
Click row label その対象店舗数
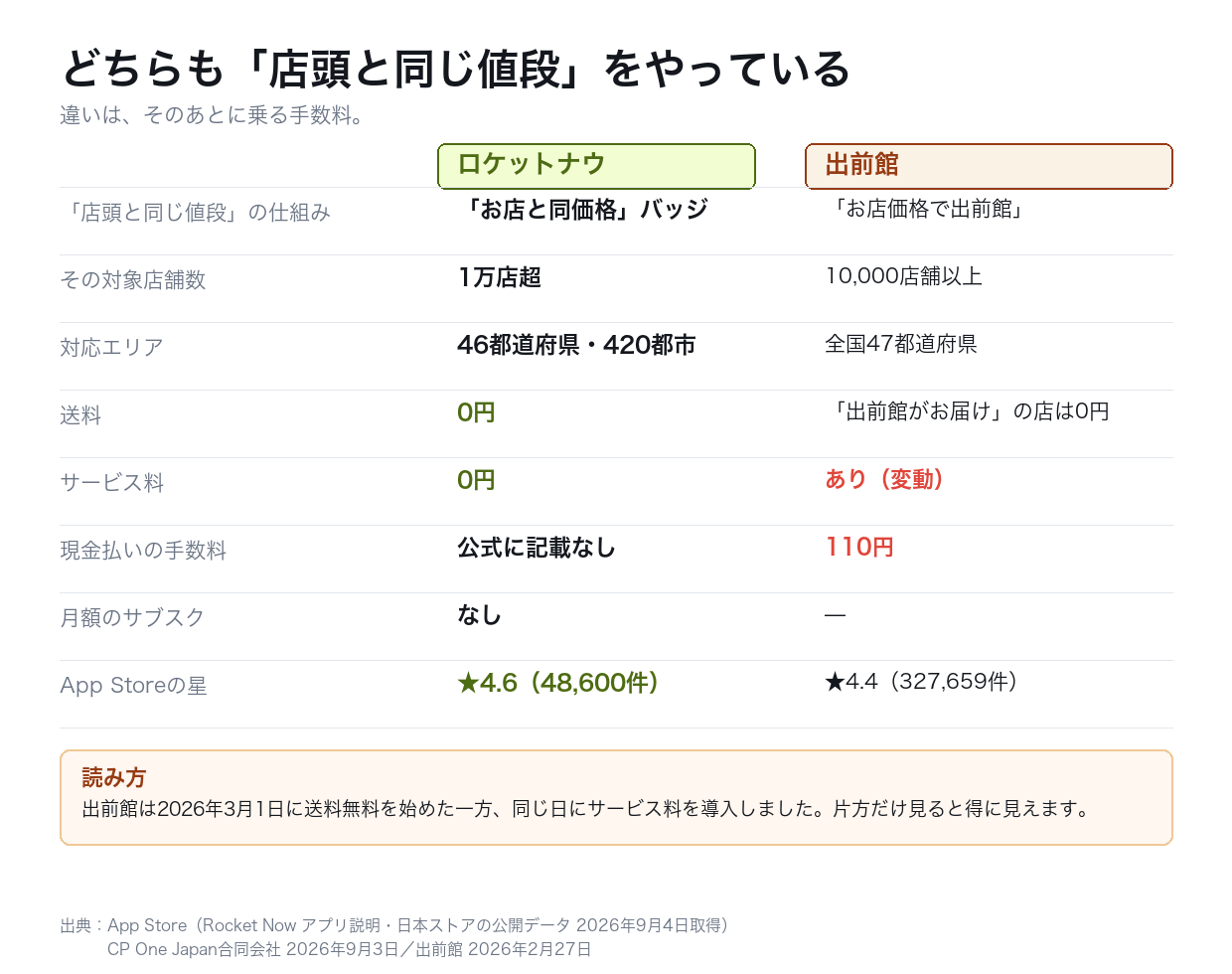pyautogui.click(x=133, y=280)
